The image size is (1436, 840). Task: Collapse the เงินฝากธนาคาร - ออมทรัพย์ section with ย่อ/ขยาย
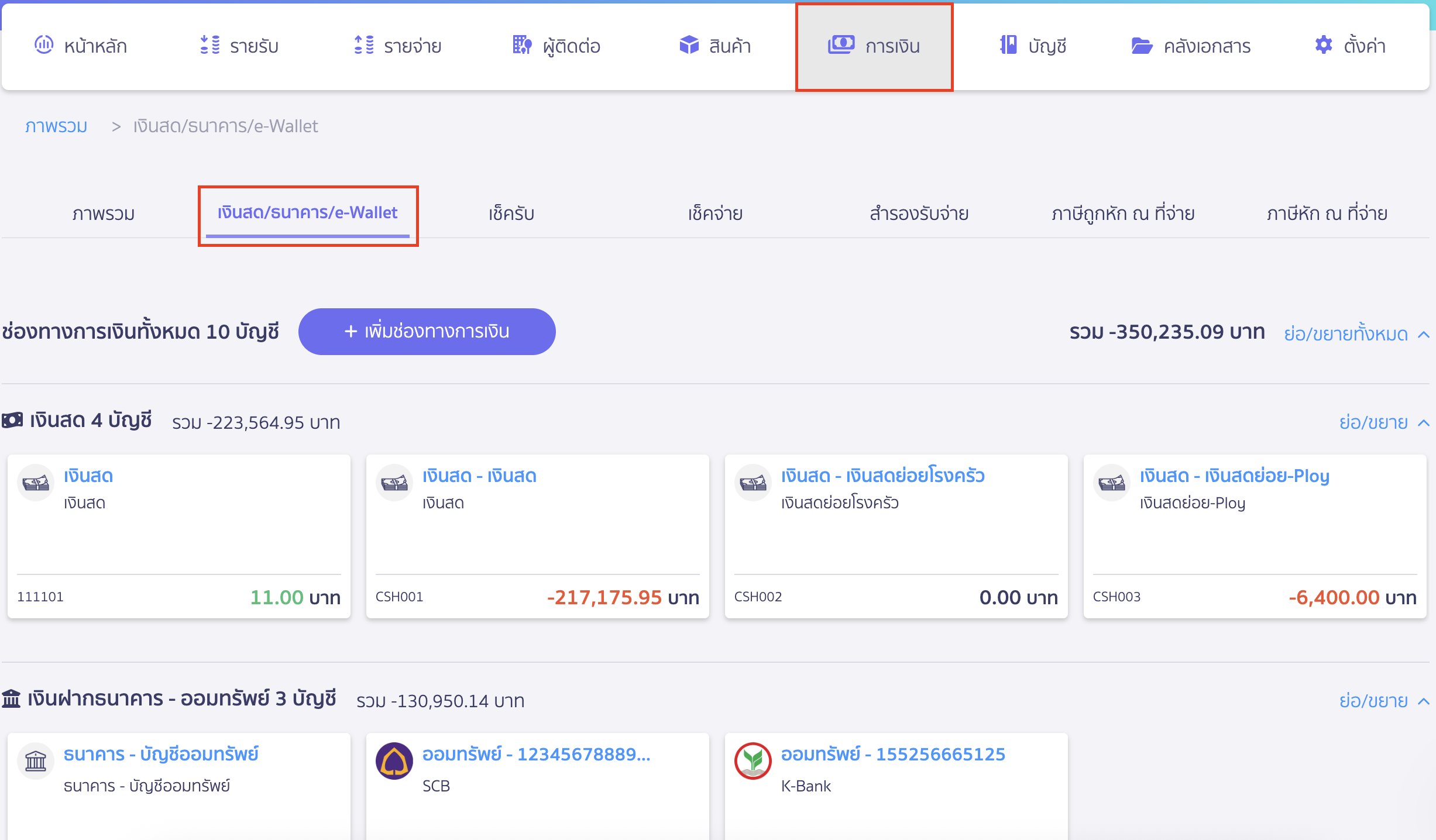[1384, 701]
